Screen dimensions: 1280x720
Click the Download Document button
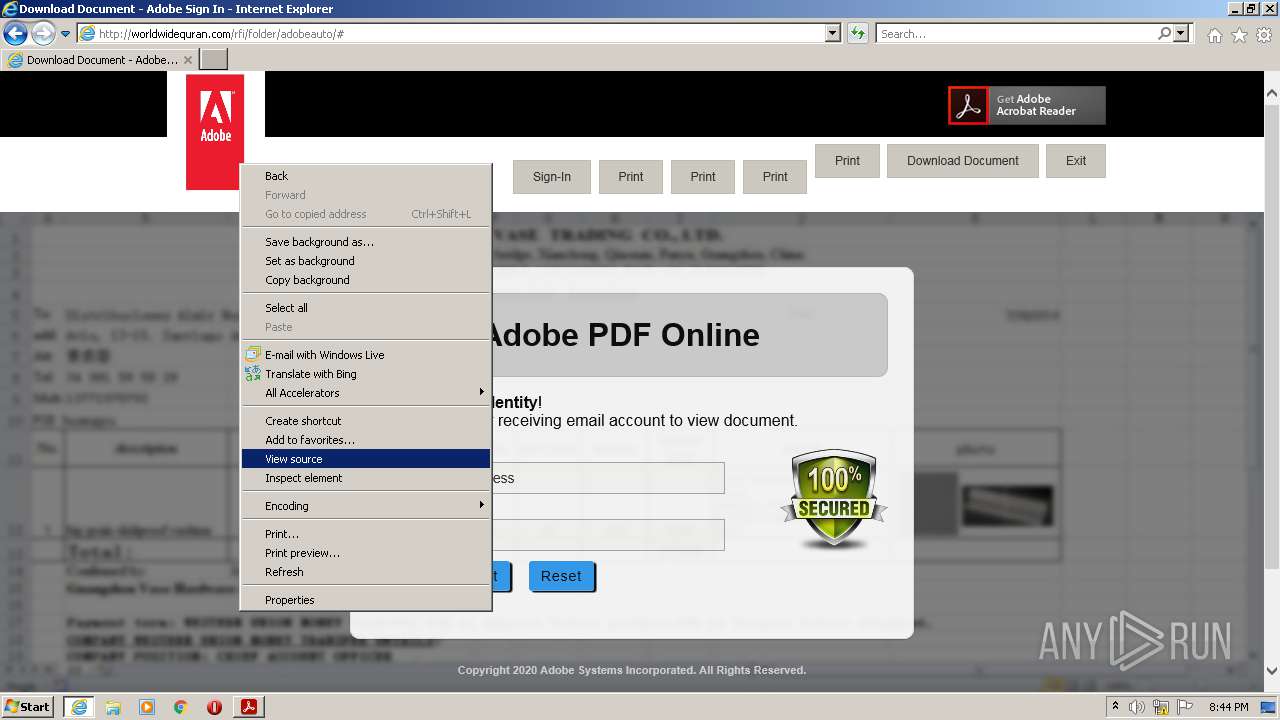(x=963, y=161)
